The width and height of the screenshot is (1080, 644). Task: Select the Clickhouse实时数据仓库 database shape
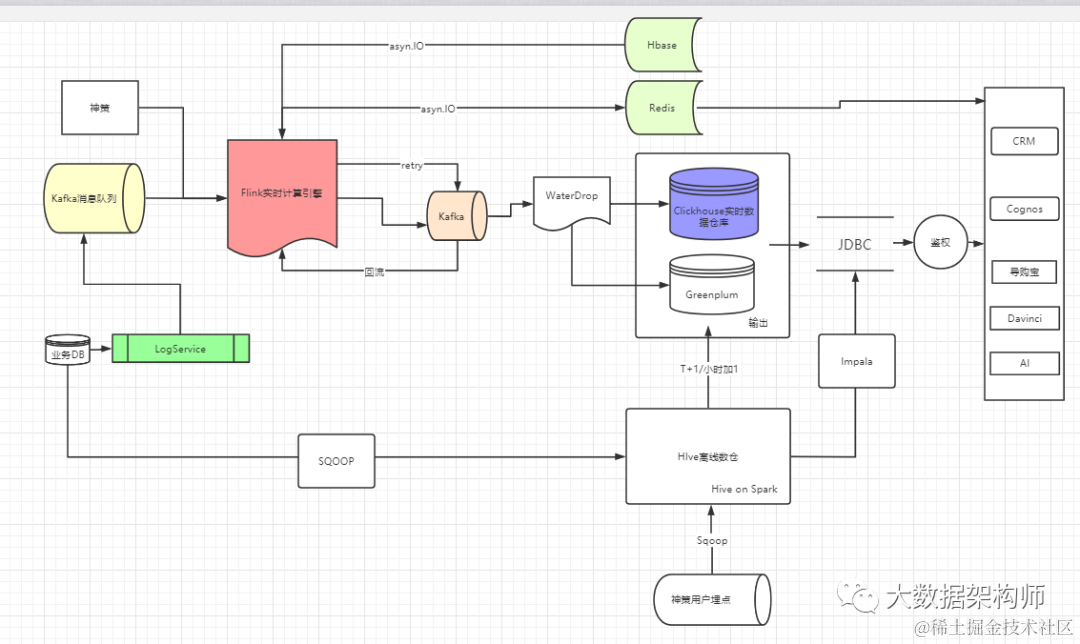(714, 204)
